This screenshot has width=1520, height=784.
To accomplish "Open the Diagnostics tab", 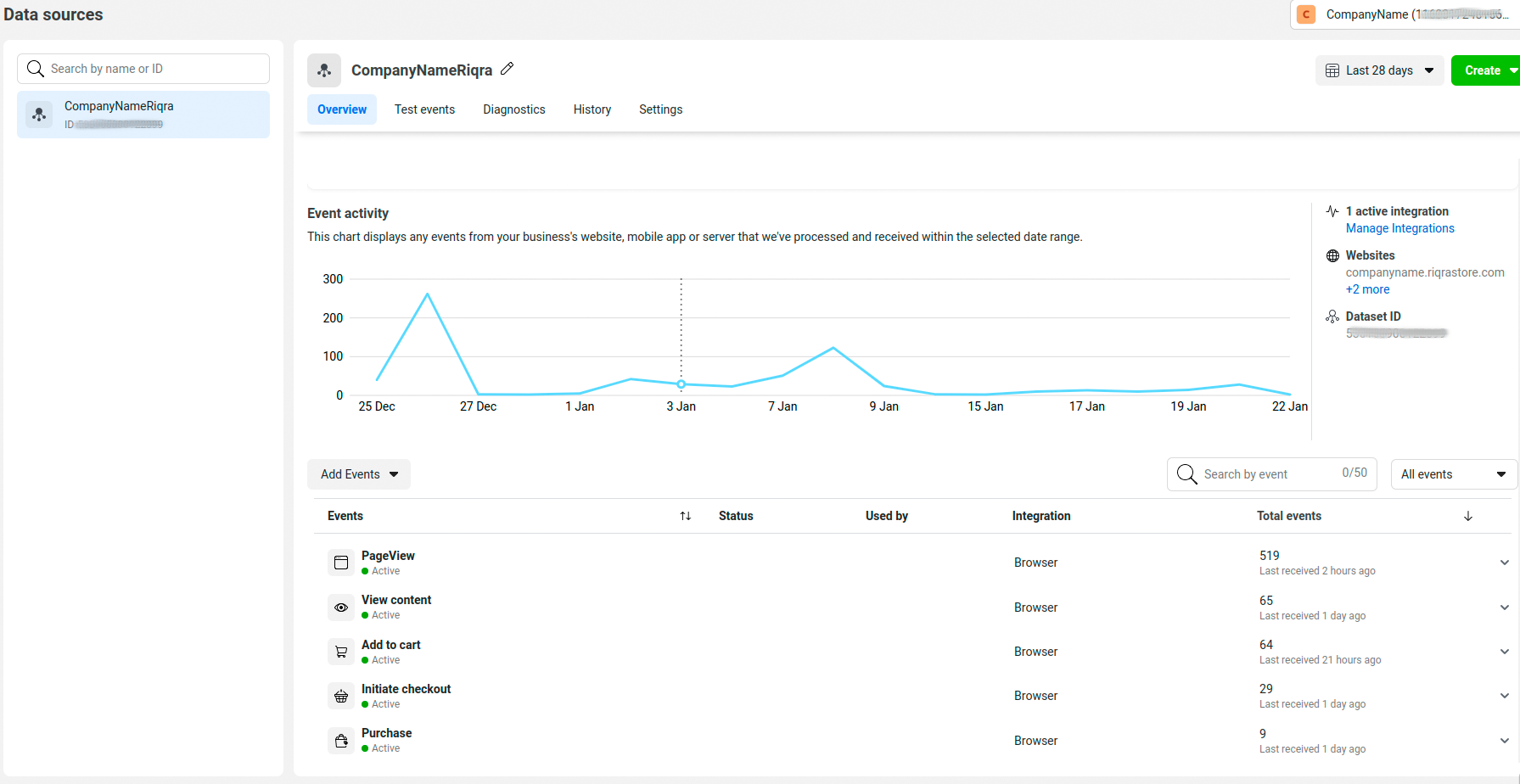I will pos(514,109).
